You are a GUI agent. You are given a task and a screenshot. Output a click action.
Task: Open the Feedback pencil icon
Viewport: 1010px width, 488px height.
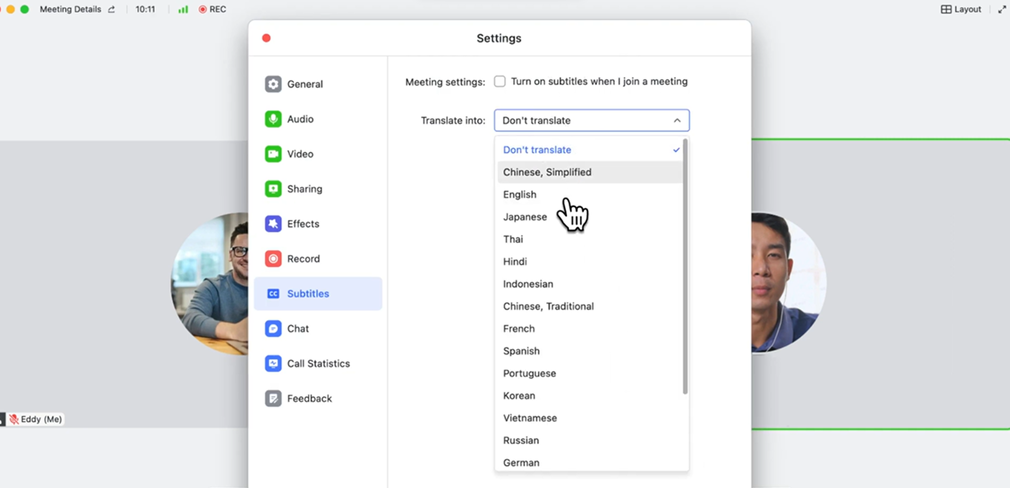click(273, 399)
